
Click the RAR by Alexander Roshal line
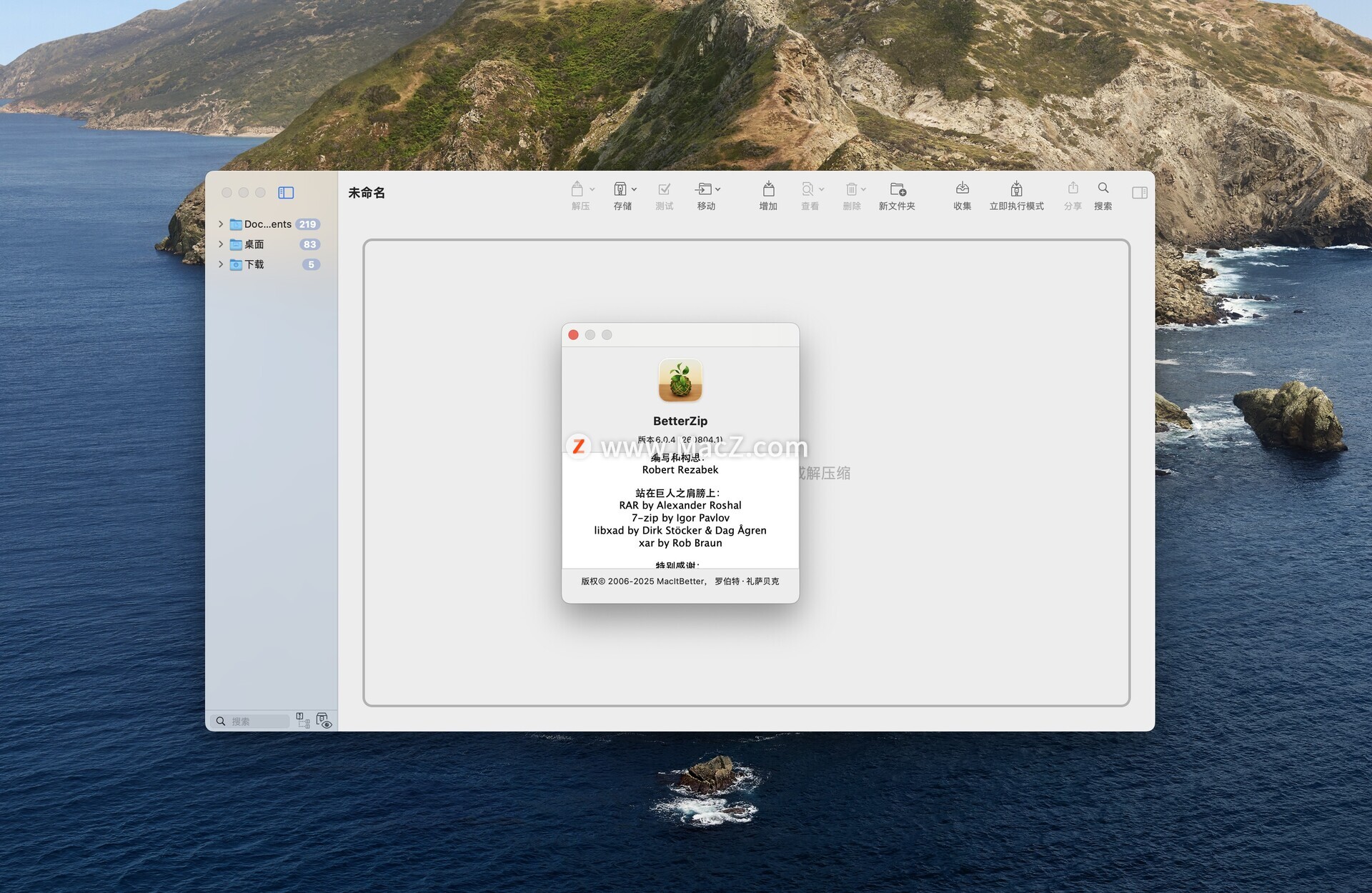coord(680,506)
